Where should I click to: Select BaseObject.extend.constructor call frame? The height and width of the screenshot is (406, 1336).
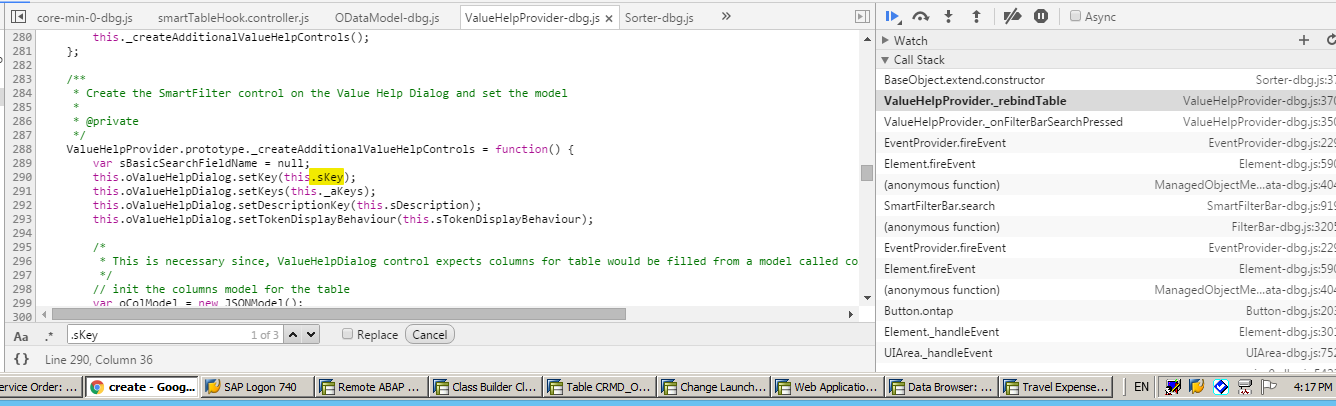pyautogui.click(x=1107, y=79)
